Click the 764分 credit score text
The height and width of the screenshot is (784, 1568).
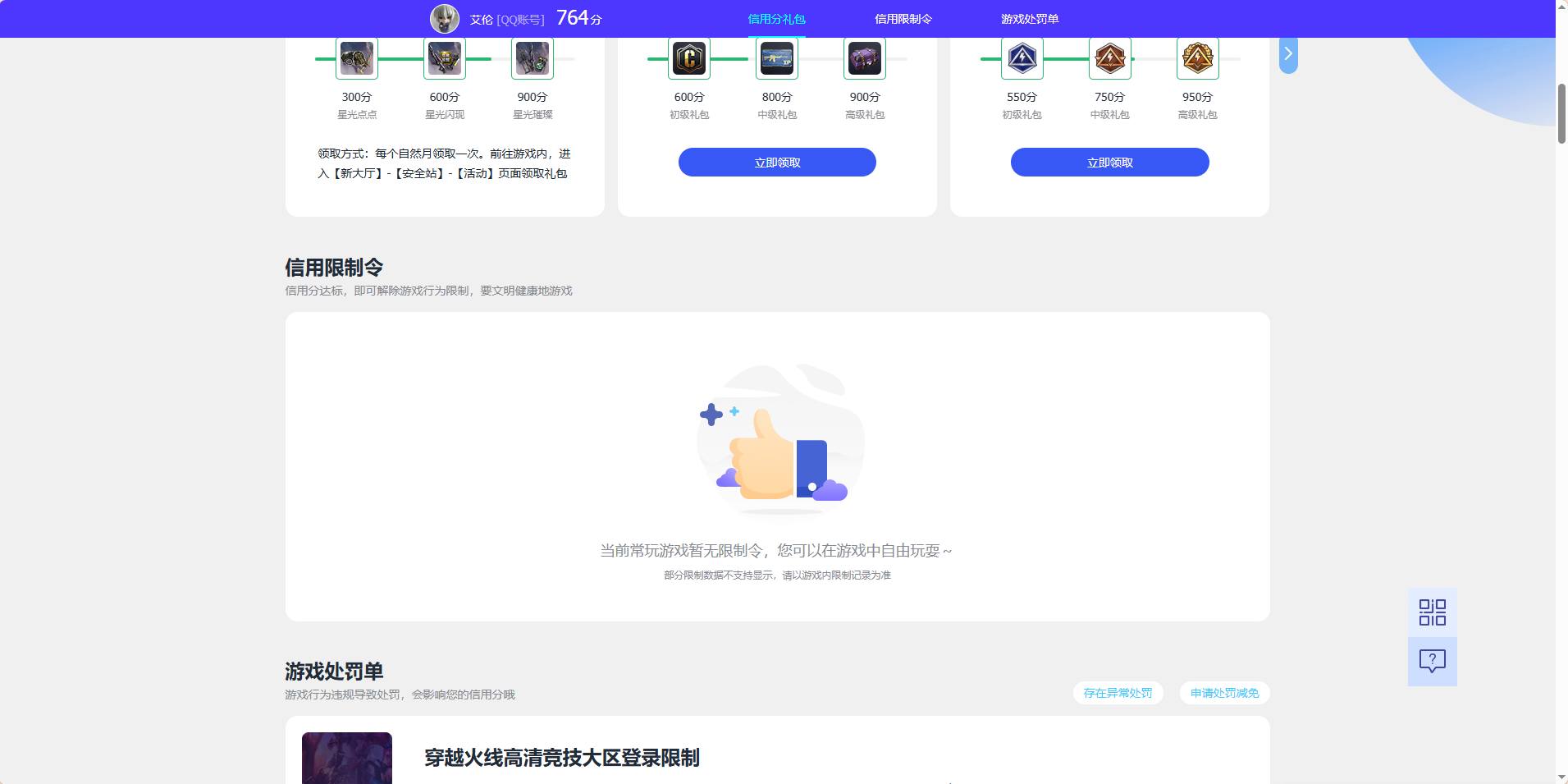coord(579,18)
